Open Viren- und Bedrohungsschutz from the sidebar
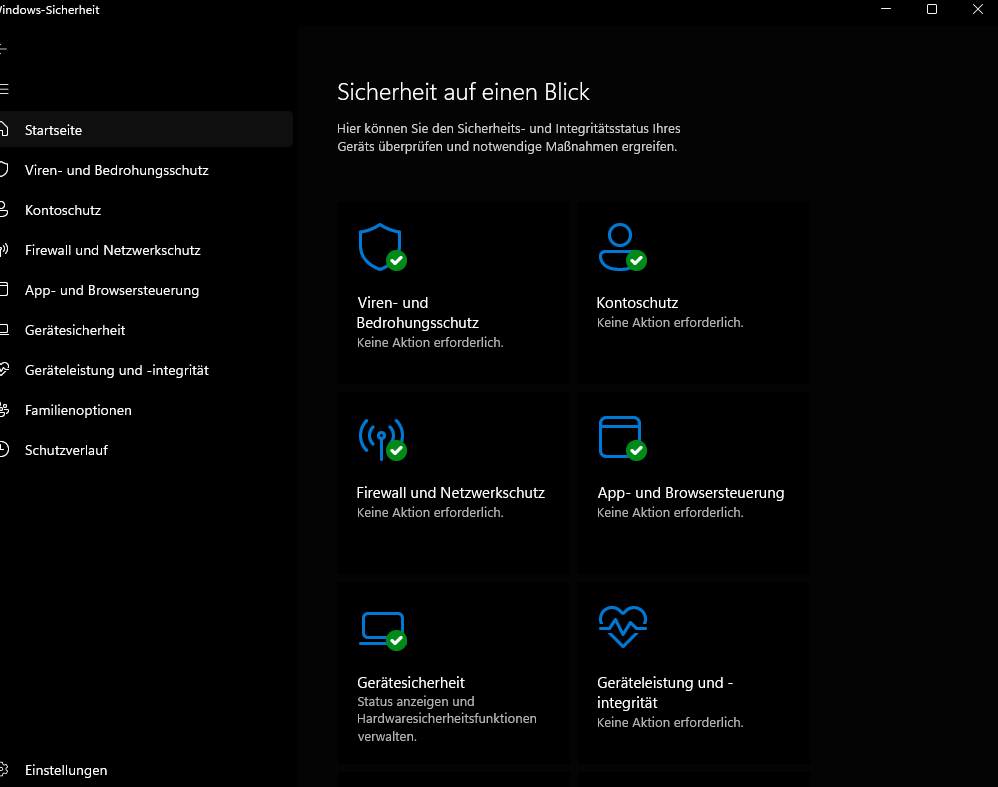This screenshot has height=787, width=998. coord(116,170)
